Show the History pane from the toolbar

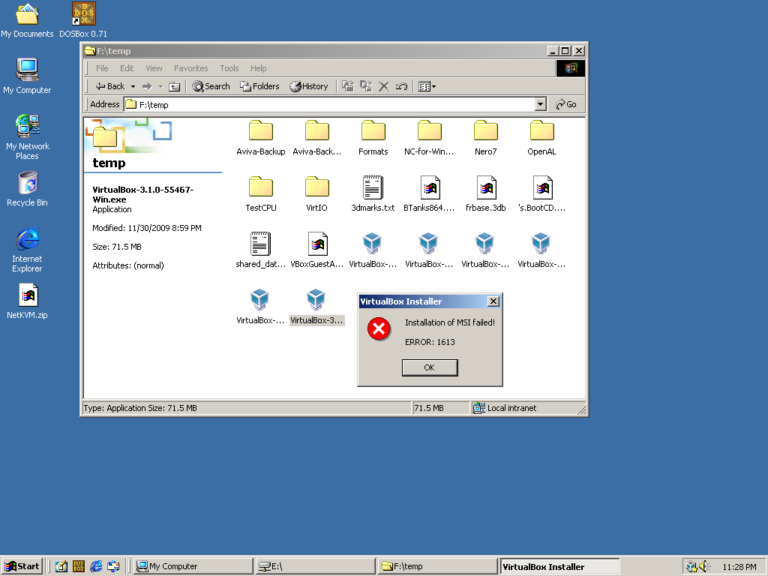click(x=309, y=87)
